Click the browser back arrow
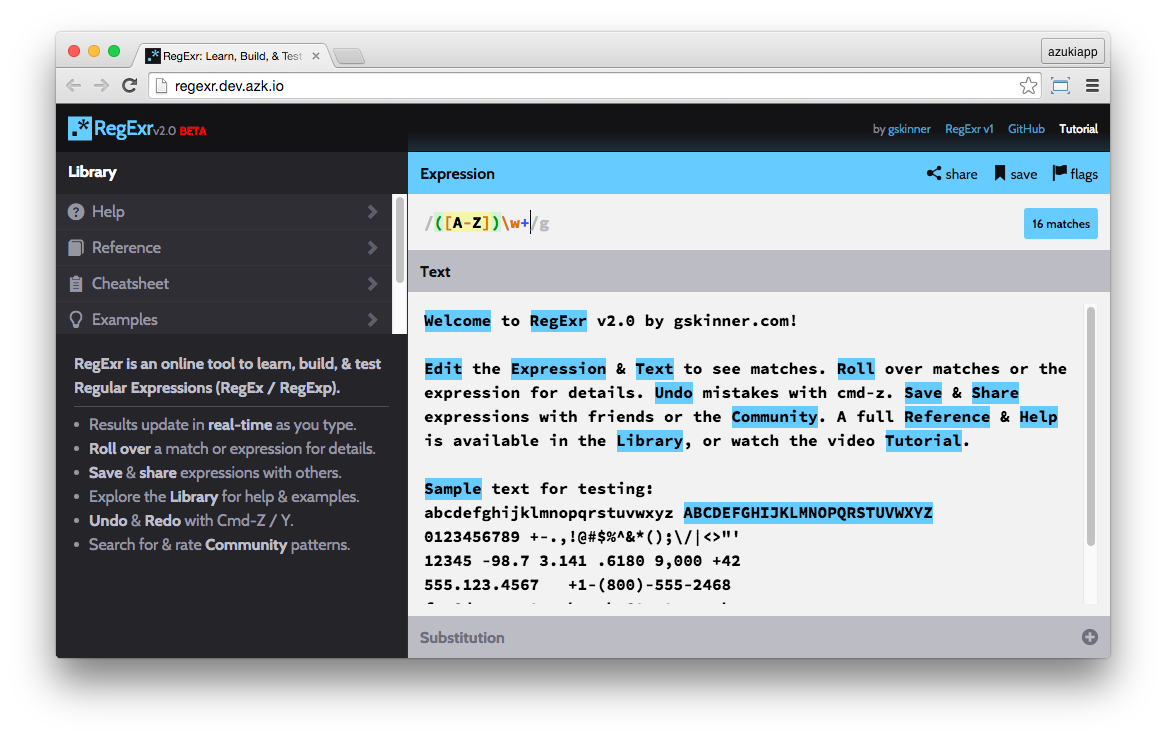 74,86
